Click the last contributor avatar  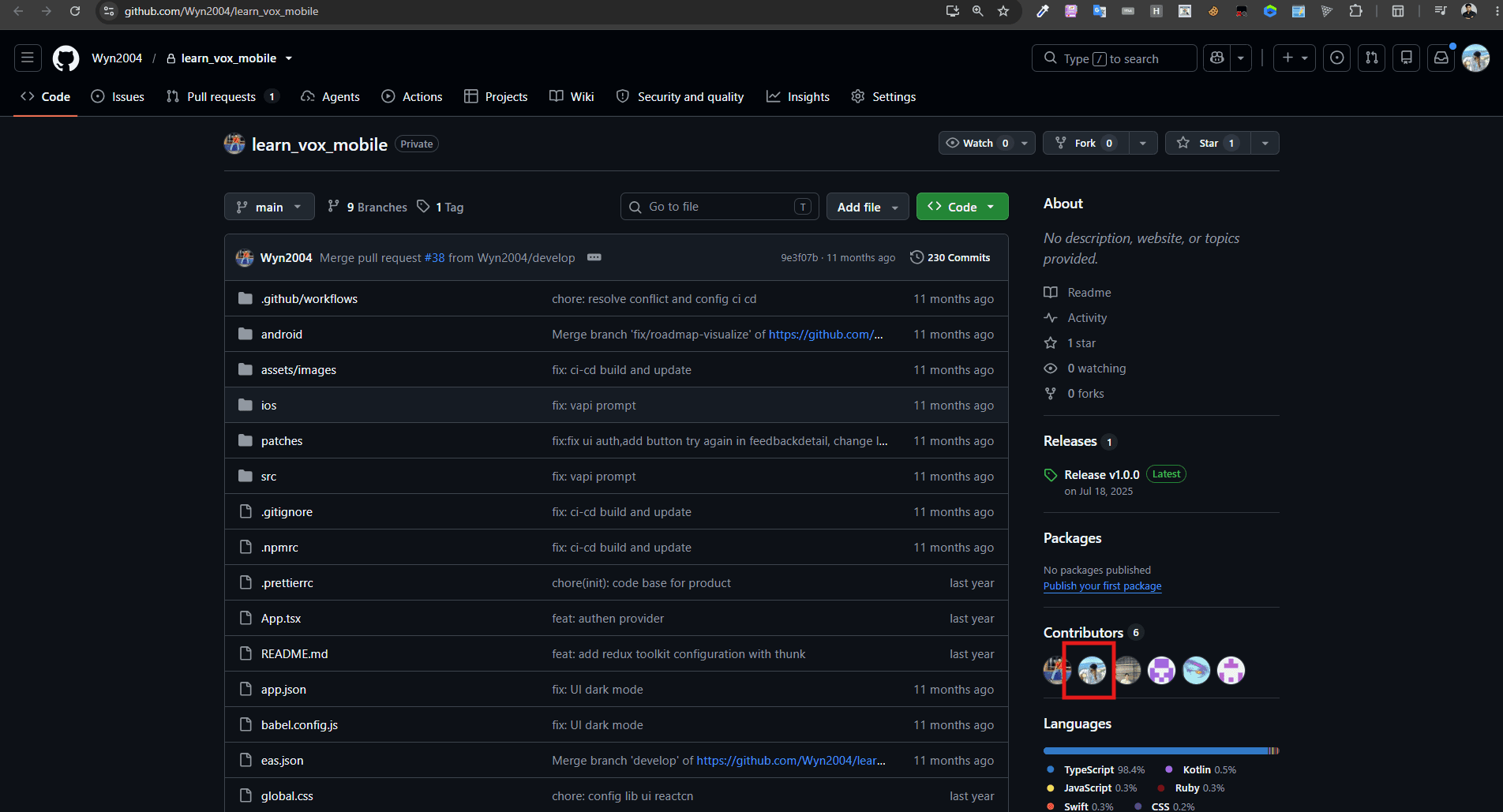[x=1231, y=671]
